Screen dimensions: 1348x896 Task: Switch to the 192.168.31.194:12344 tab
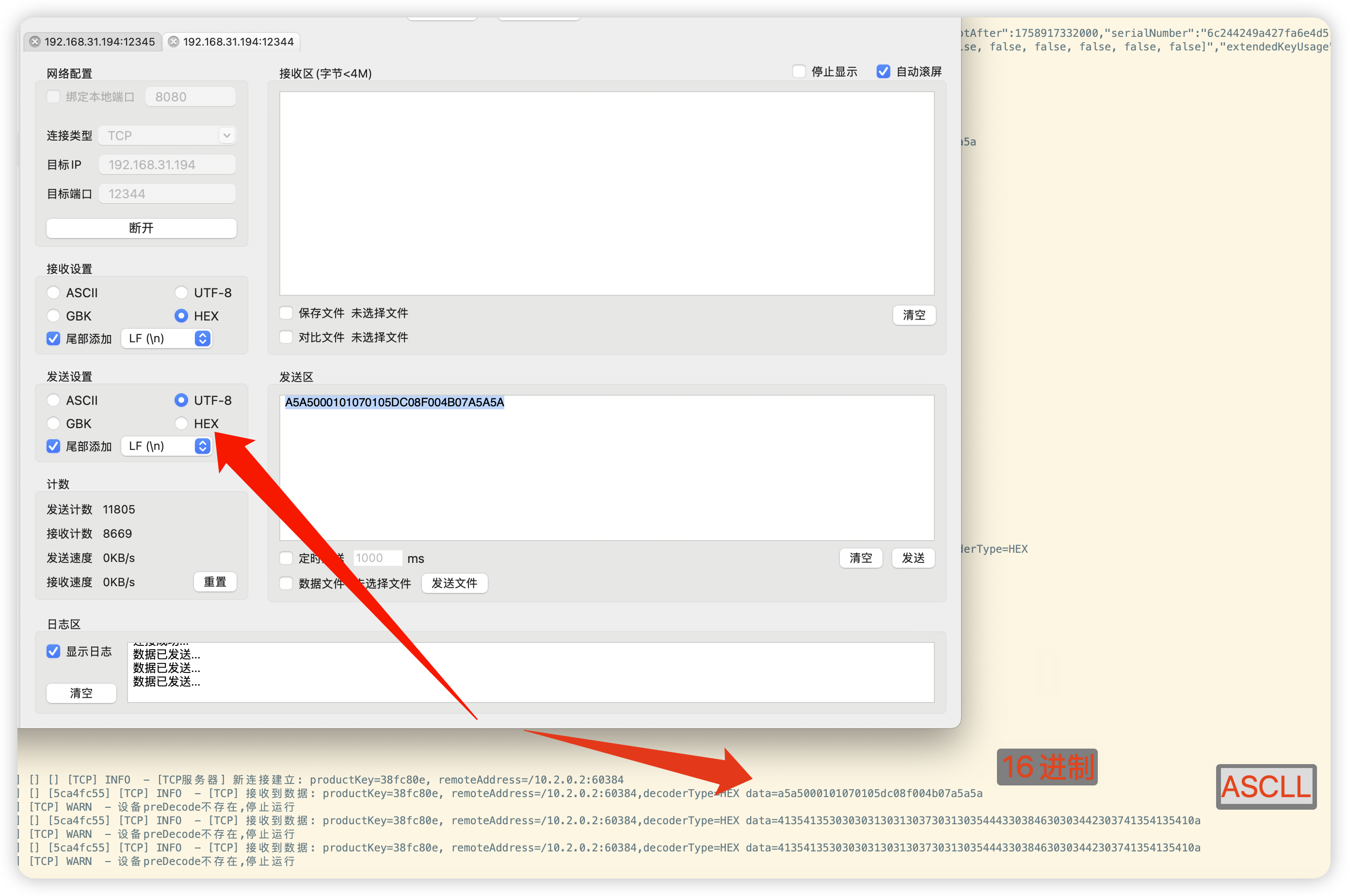pos(238,42)
